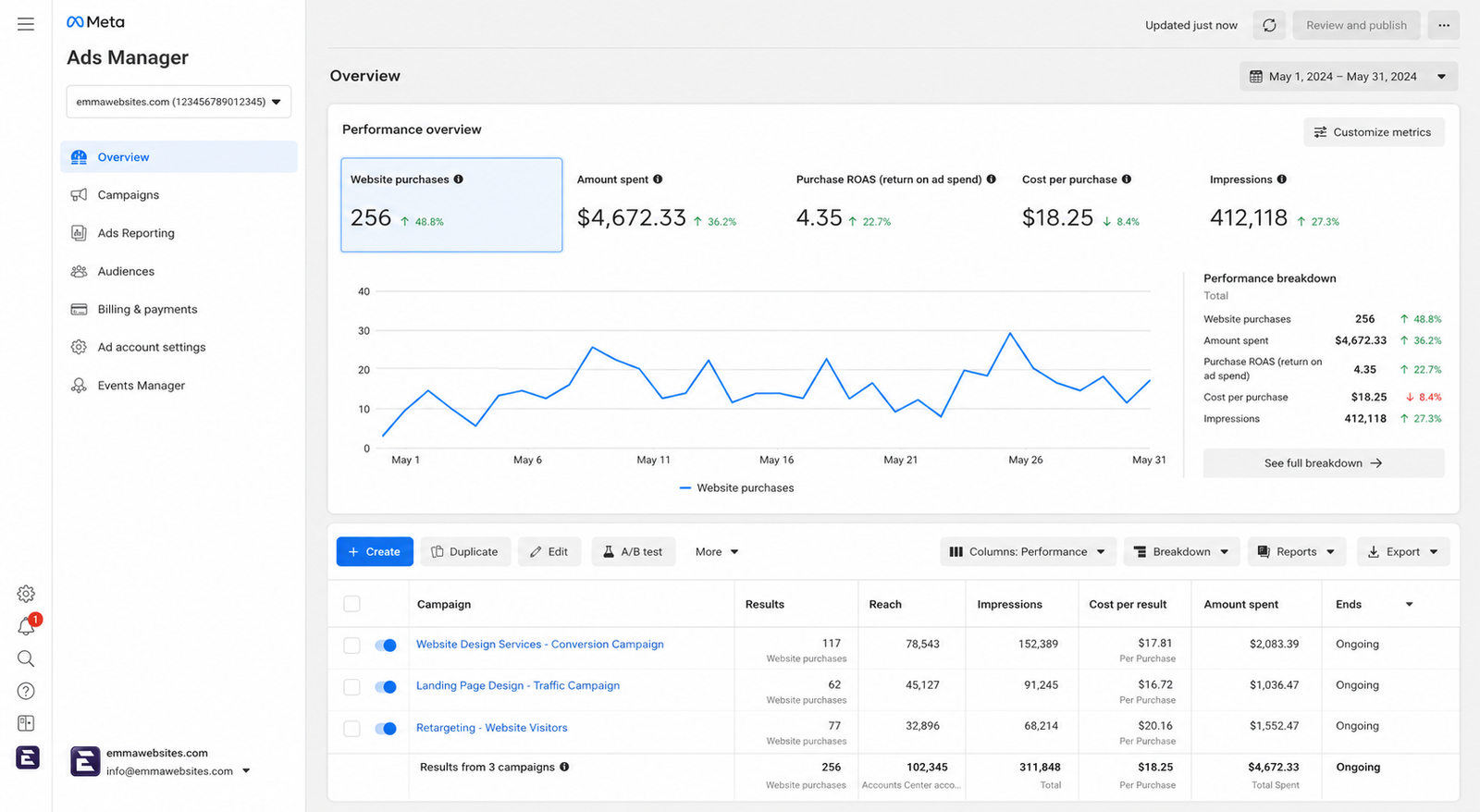Select the Website purchases metric card
Image resolution: width=1480 pixels, height=812 pixels.
click(x=451, y=205)
